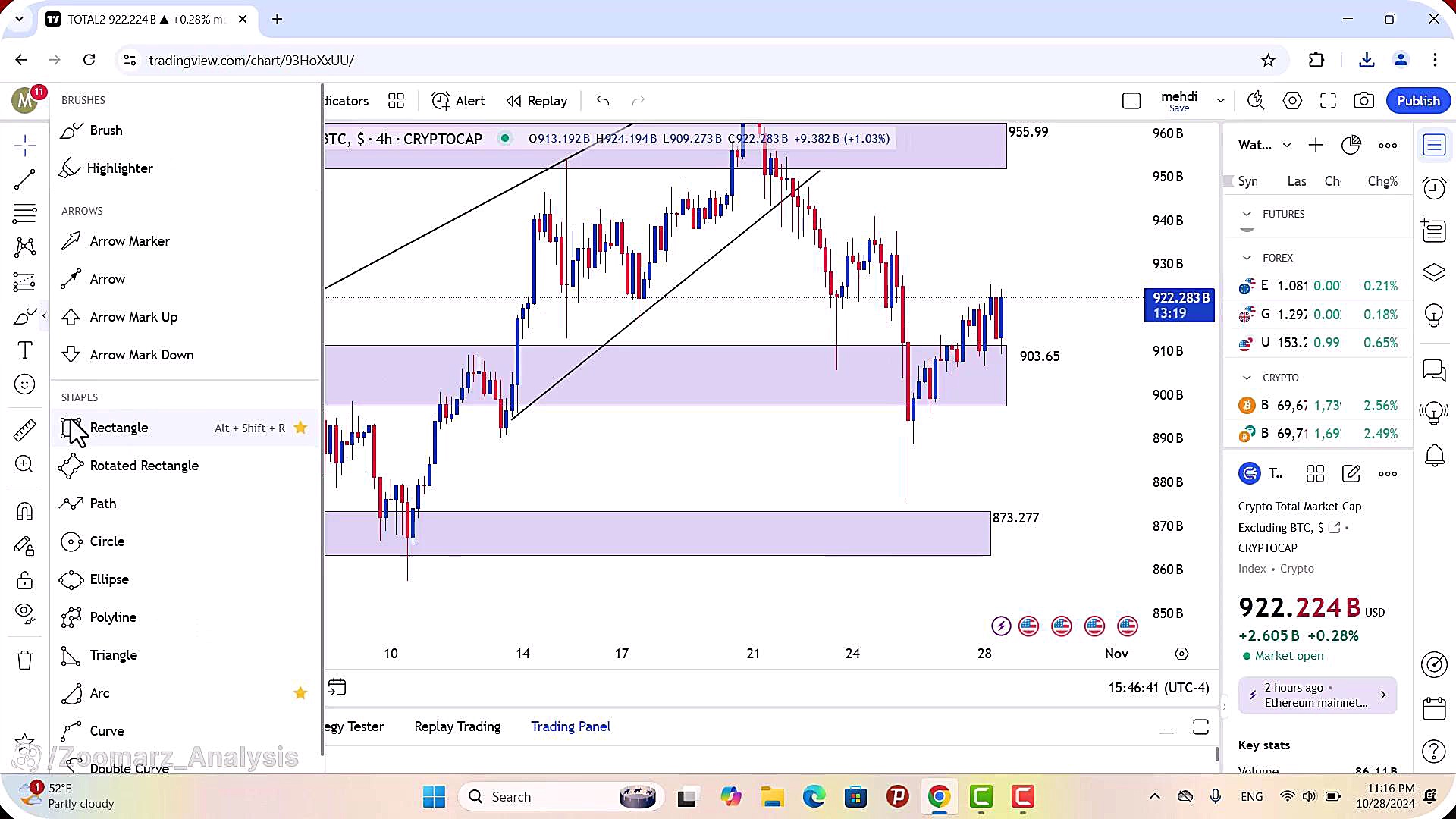Collapse the CRYPTO watchlist section
The image size is (1456, 819).
[x=1247, y=378]
